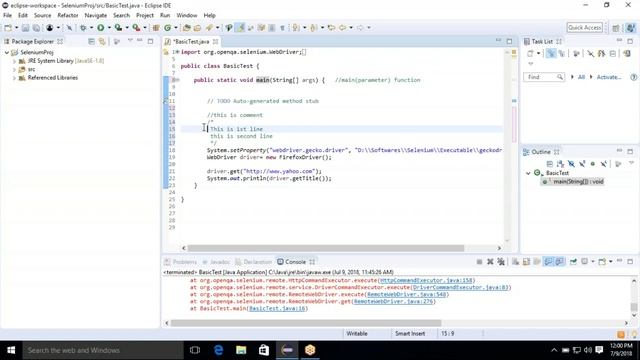Click Clear Console icon
The width and height of the screenshot is (640, 360).
(516, 262)
